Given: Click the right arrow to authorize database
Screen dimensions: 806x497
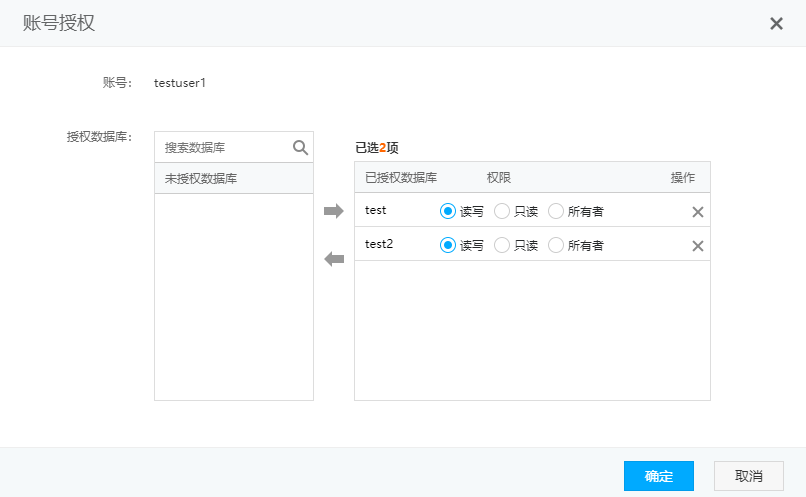Looking at the screenshot, I should coord(334,211).
